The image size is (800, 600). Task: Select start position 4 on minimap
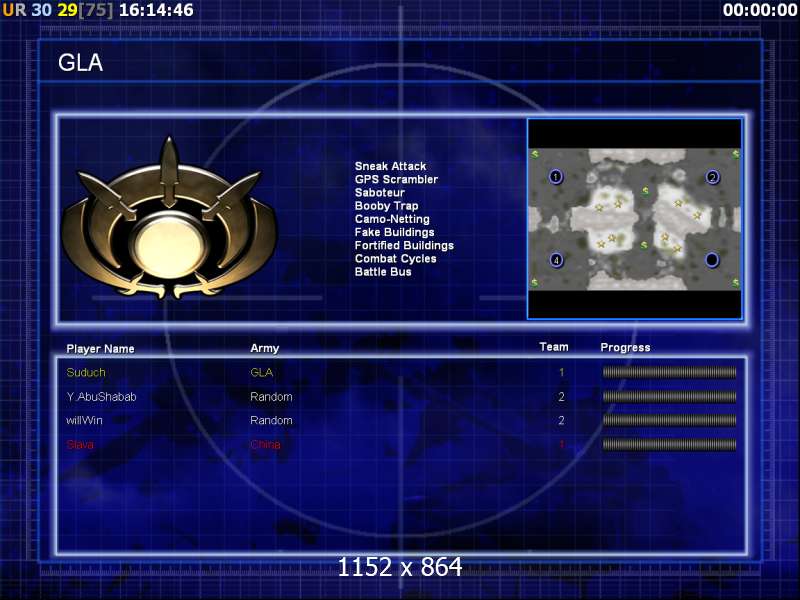pyautogui.click(x=556, y=260)
